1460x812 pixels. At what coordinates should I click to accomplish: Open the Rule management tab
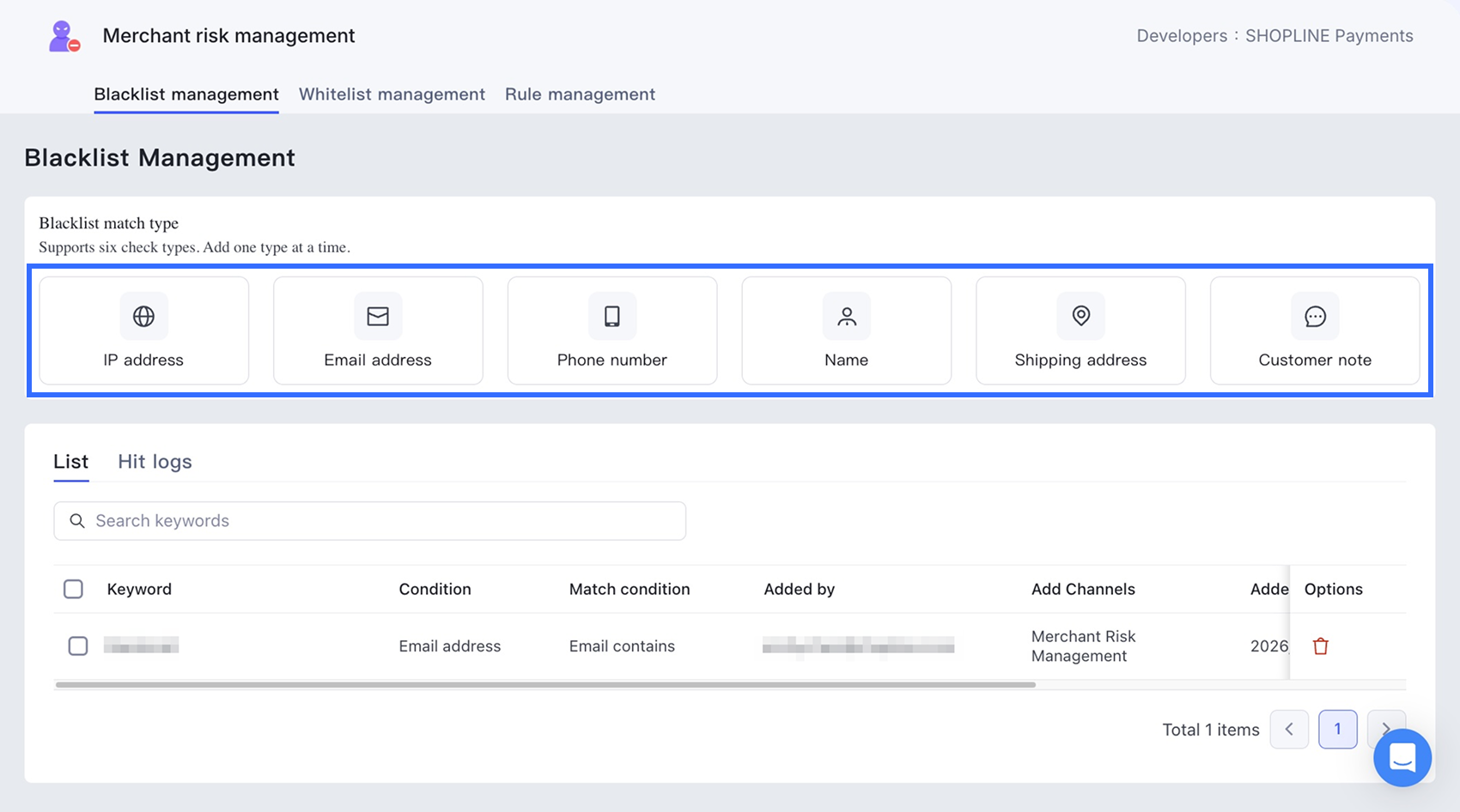click(x=580, y=94)
